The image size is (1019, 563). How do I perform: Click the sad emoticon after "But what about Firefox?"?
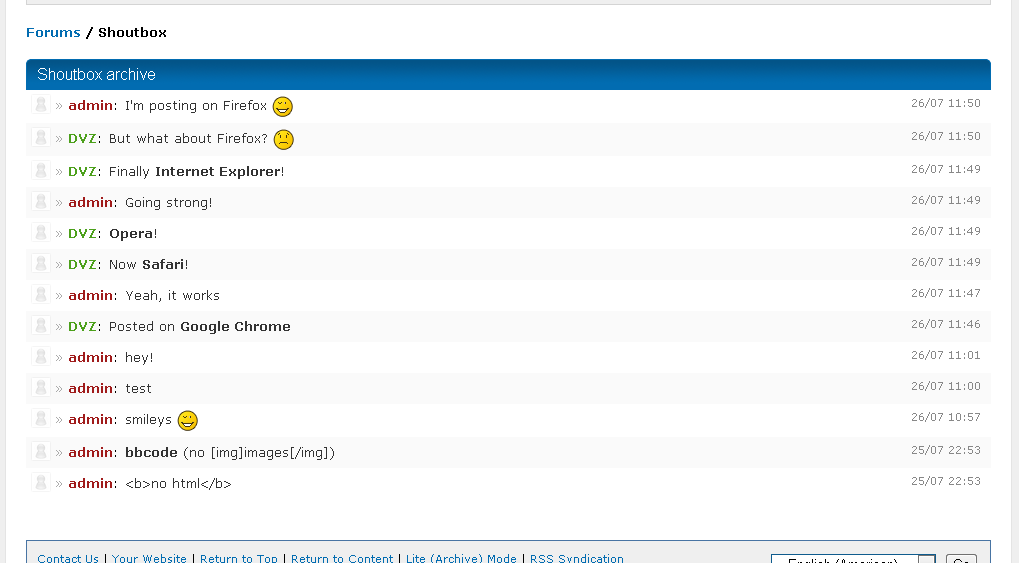tap(284, 139)
